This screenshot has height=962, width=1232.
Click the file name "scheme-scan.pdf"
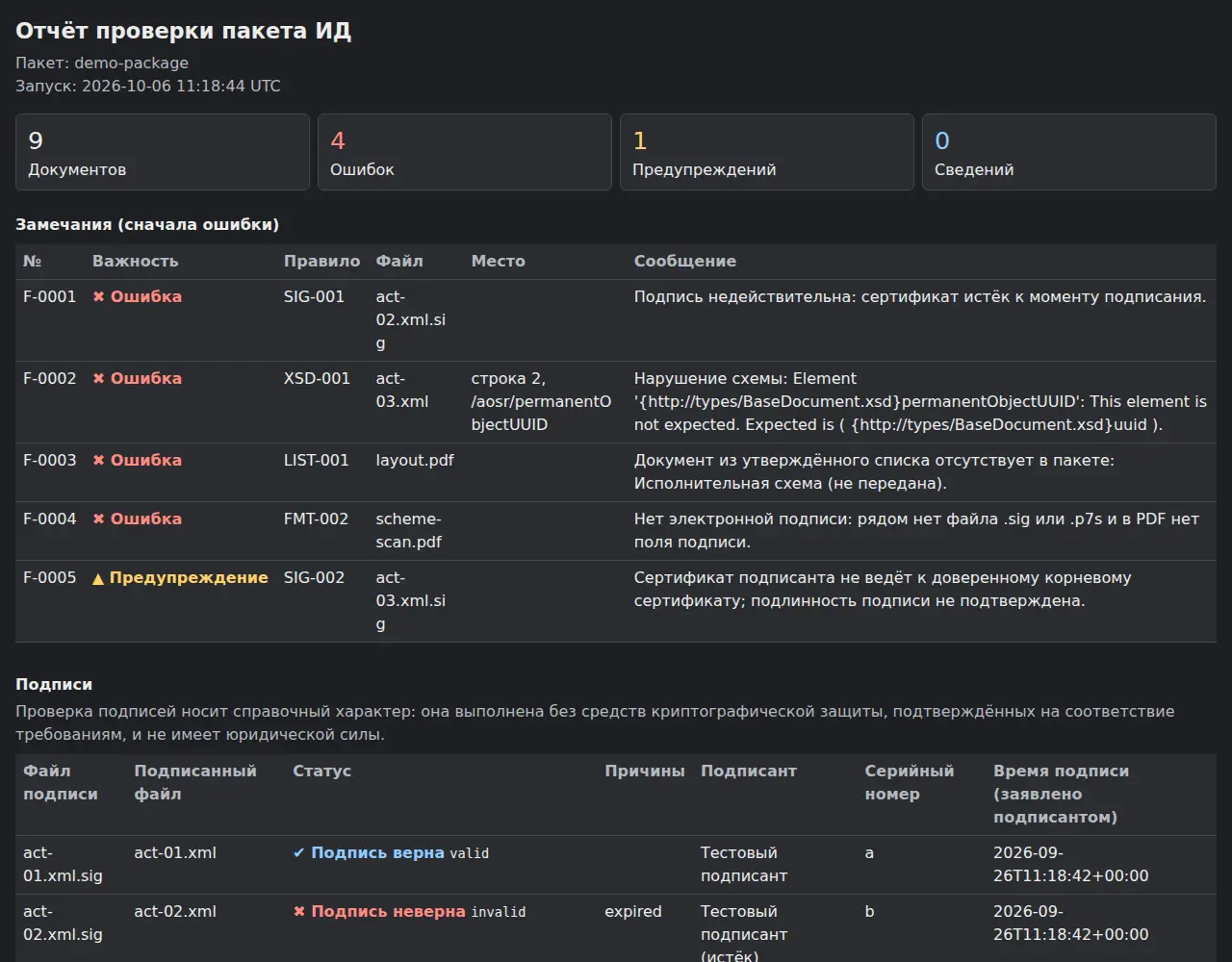coord(409,531)
